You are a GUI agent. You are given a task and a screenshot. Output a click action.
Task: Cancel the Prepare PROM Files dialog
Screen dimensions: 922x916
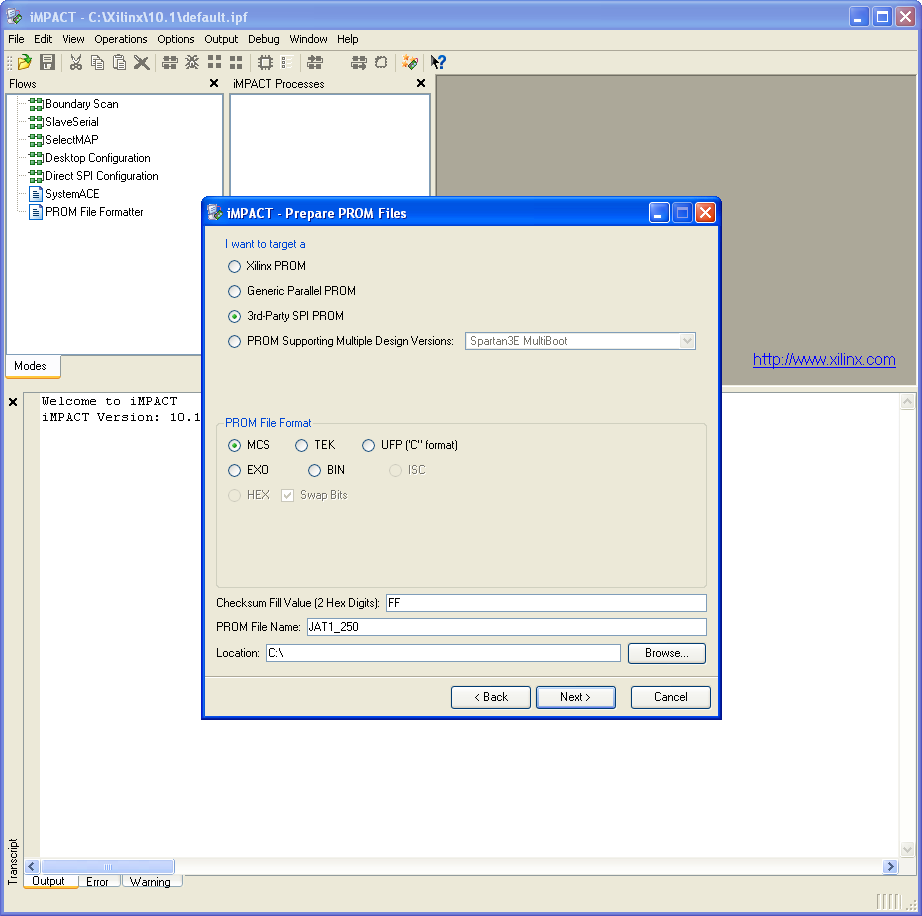point(670,697)
